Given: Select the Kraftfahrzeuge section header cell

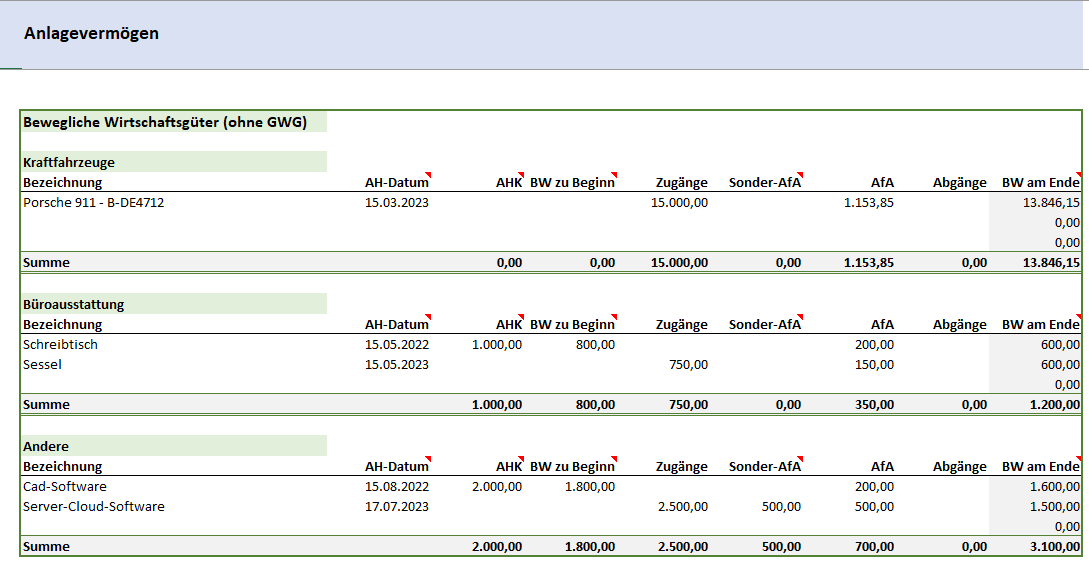Looking at the screenshot, I should tap(69, 162).
